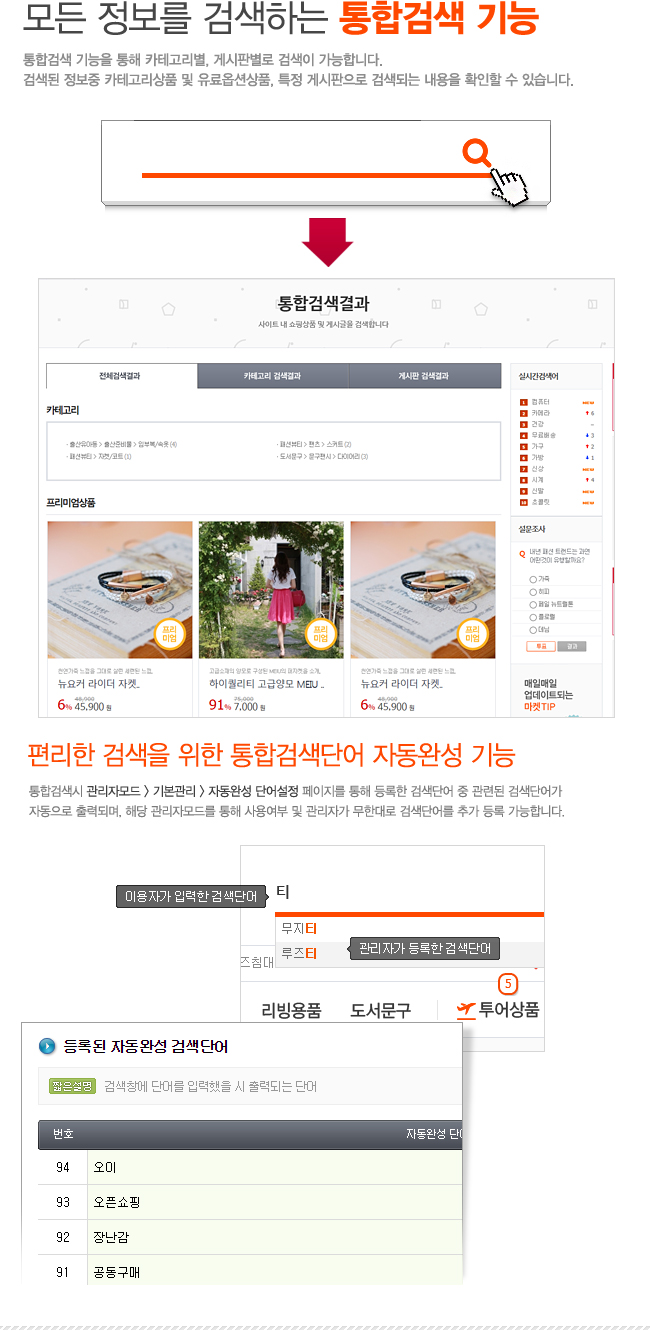Open the 리빙용품 category menu item
Screen dimensions: 650x1331
coord(291,1010)
